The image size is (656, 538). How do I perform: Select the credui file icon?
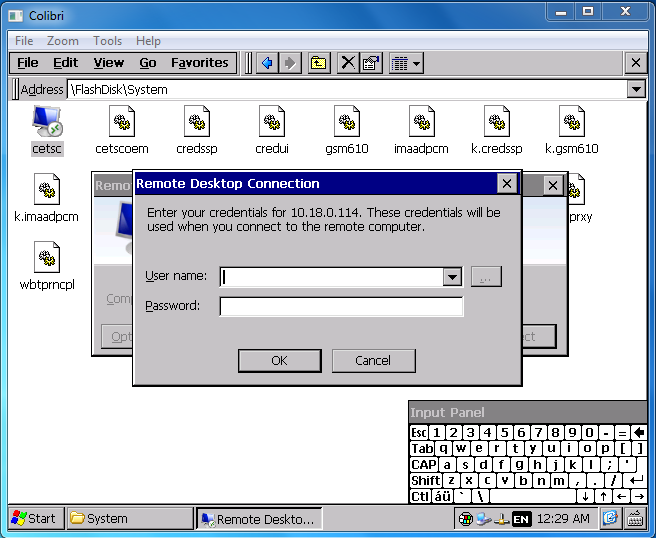coord(272,130)
